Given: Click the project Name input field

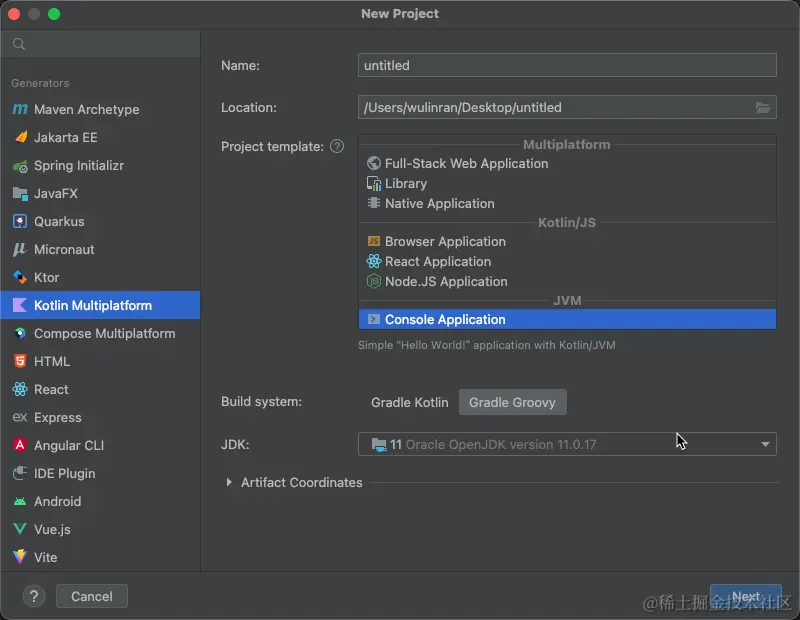Looking at the screenshot, I should pyautogui.click(x=567, y=65).
